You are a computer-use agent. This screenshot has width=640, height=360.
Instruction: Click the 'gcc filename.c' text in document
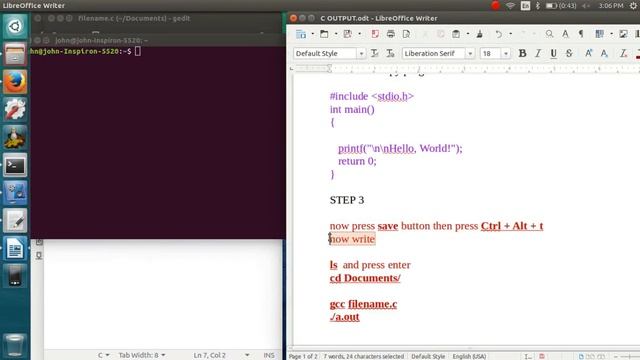(363, 304)
